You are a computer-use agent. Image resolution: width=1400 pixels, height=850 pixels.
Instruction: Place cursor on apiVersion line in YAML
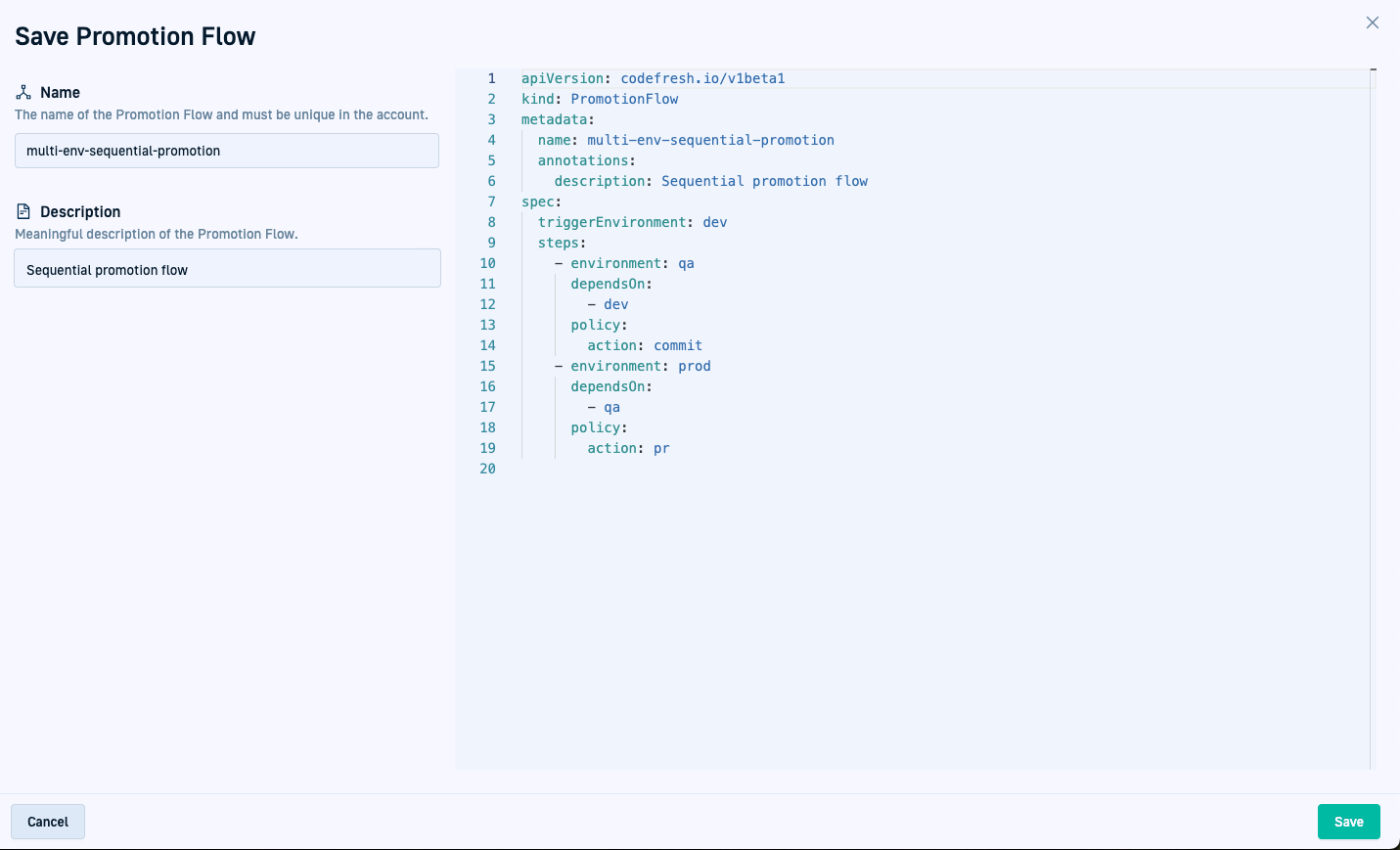tap(653, 78)
